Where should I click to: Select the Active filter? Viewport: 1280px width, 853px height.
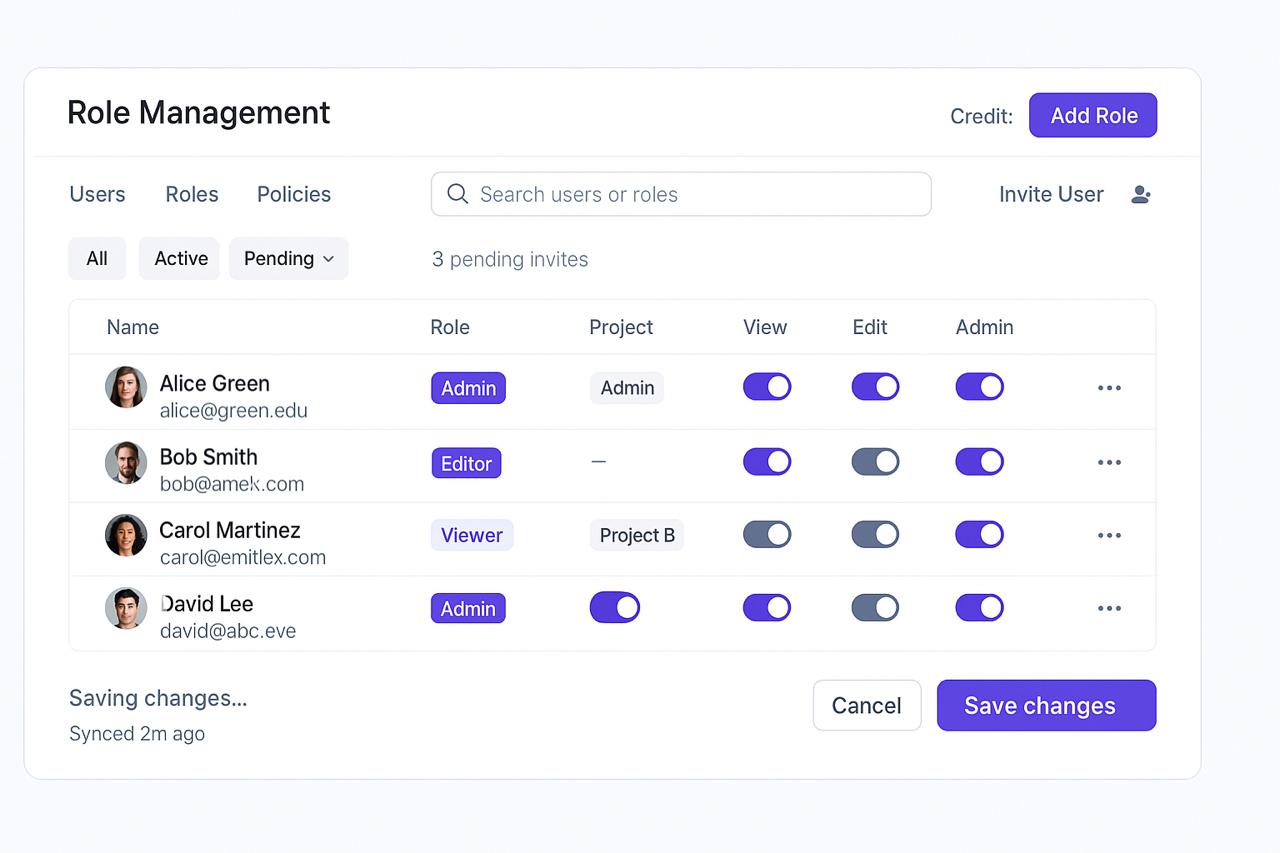click(x=181, y=258)
